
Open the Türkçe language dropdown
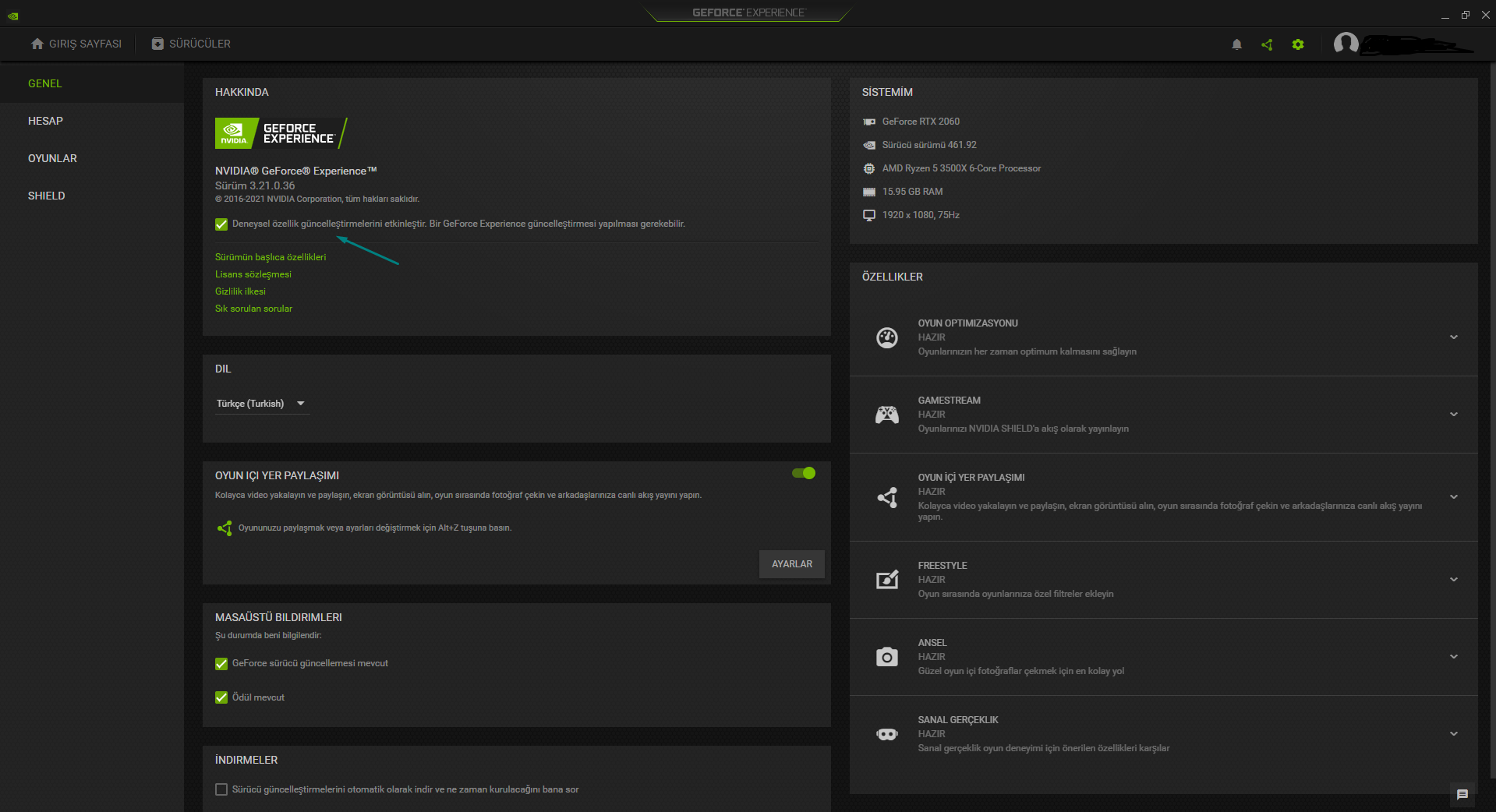click(262, 404)
